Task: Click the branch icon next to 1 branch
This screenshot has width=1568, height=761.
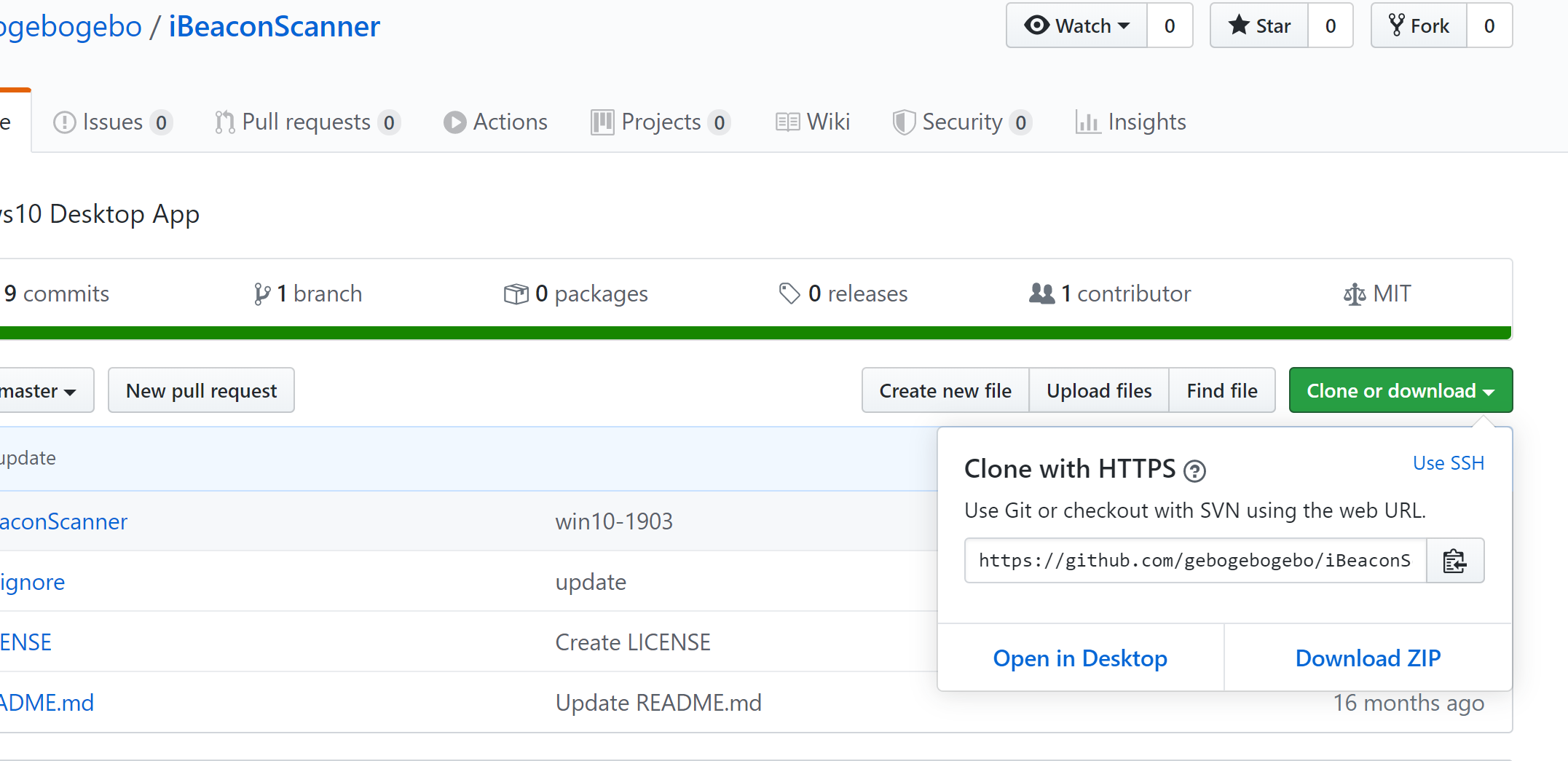Action: 261,294
